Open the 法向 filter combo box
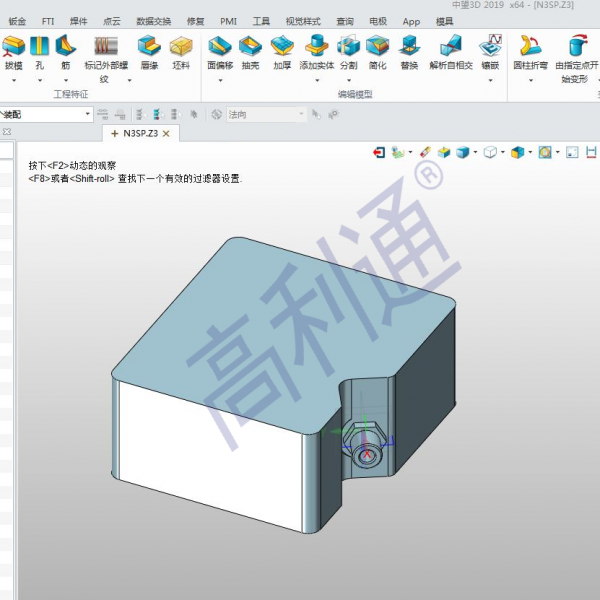 [x=264, y=115]
